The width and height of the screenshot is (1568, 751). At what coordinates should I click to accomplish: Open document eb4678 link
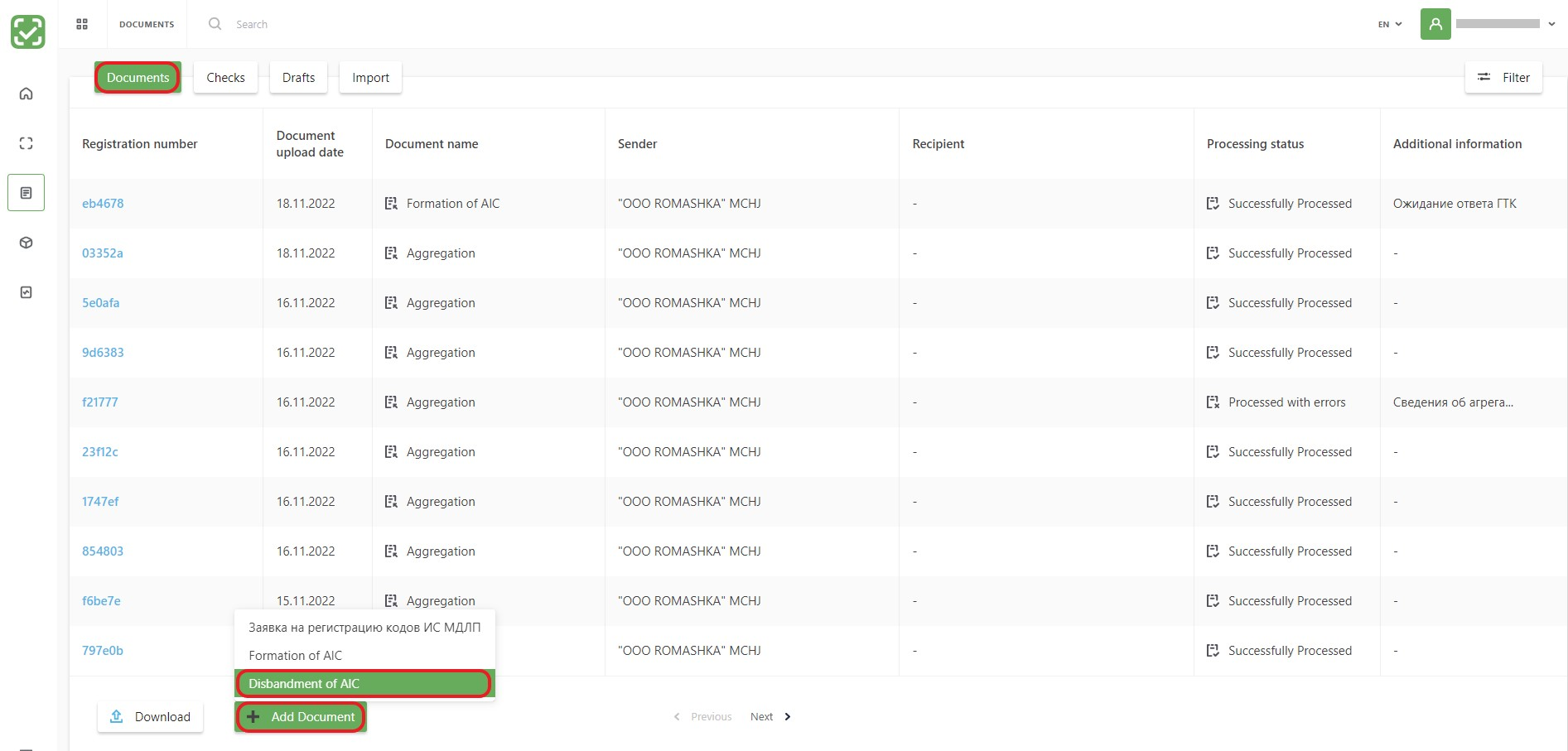(103, 204)
